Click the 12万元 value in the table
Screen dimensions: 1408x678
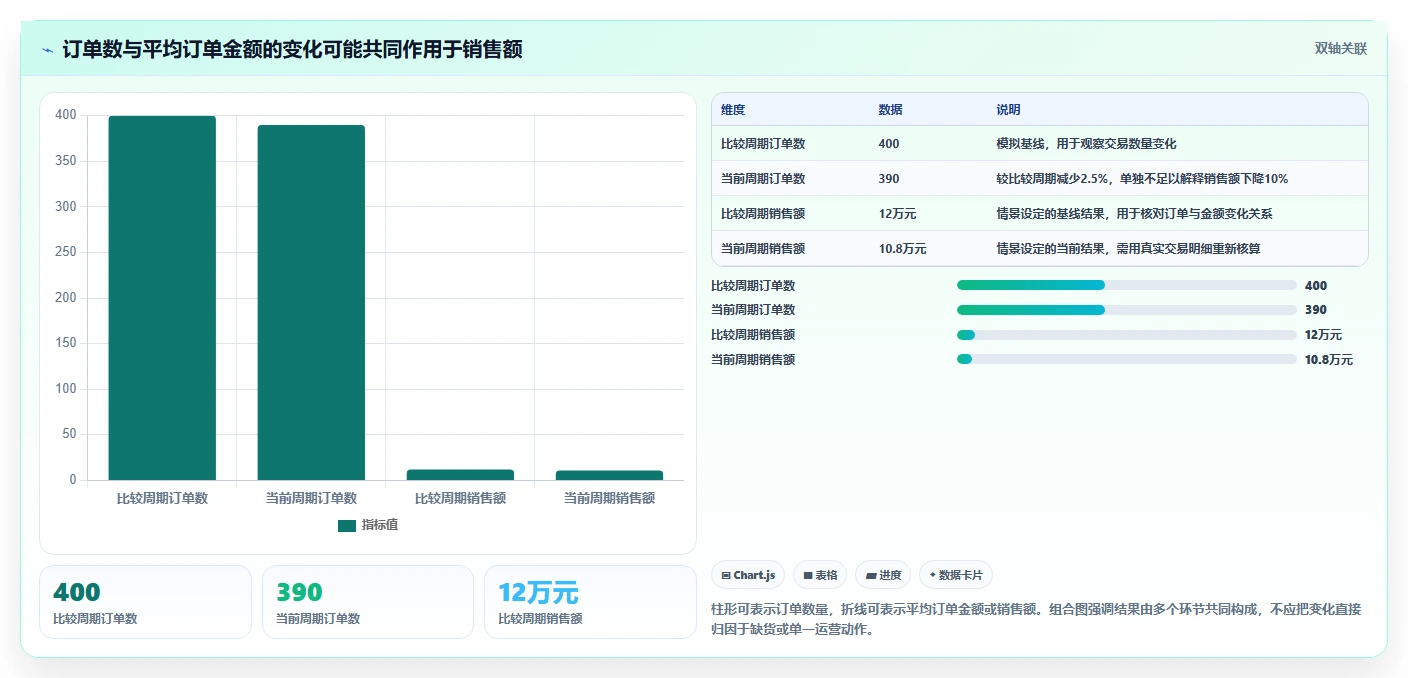[x=897, y=214]
